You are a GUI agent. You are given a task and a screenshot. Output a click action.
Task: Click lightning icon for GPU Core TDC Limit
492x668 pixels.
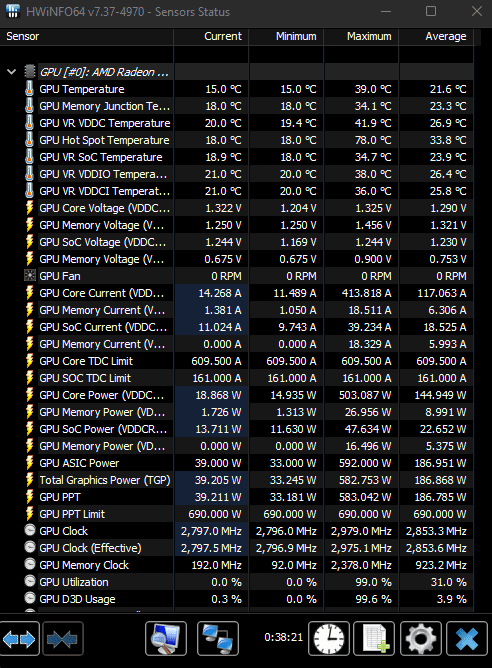click(29, 361)
